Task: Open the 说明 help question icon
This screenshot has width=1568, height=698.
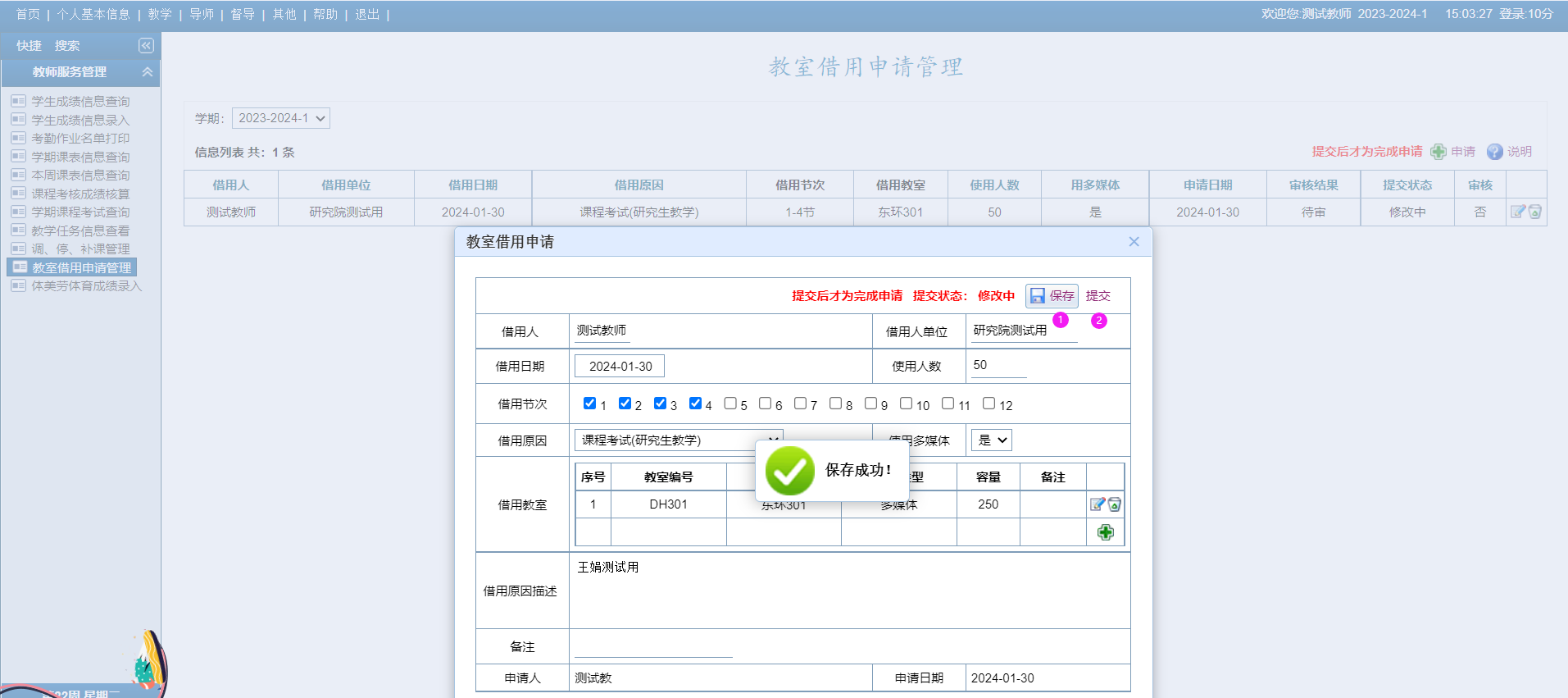Action: click(x=1495, y=152)
